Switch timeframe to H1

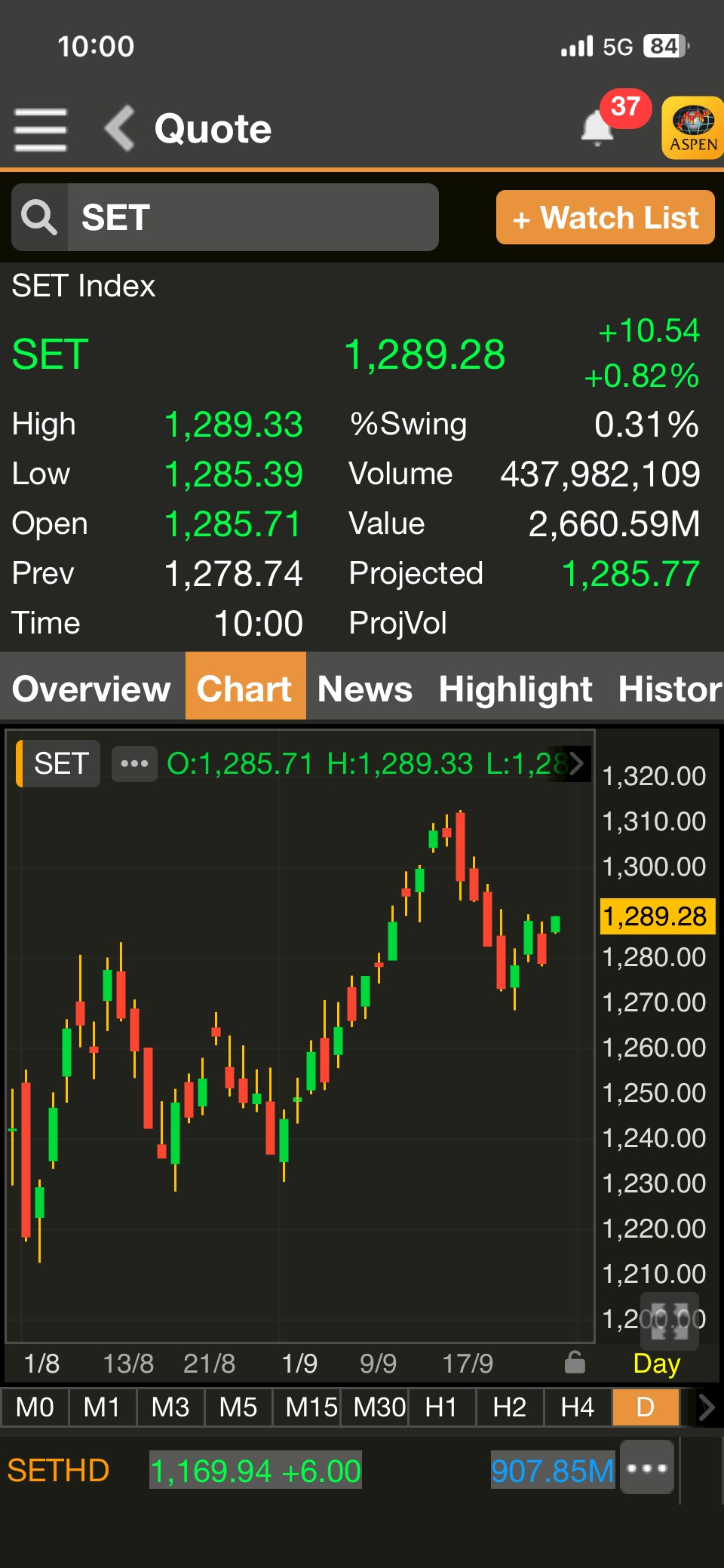[441, 1407]
